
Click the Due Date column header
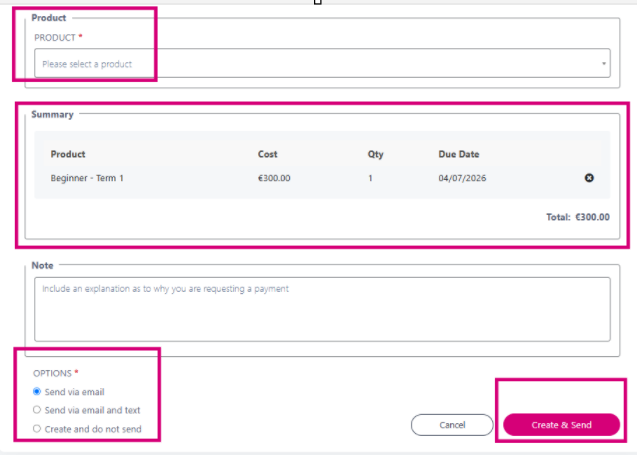(459, 154)
